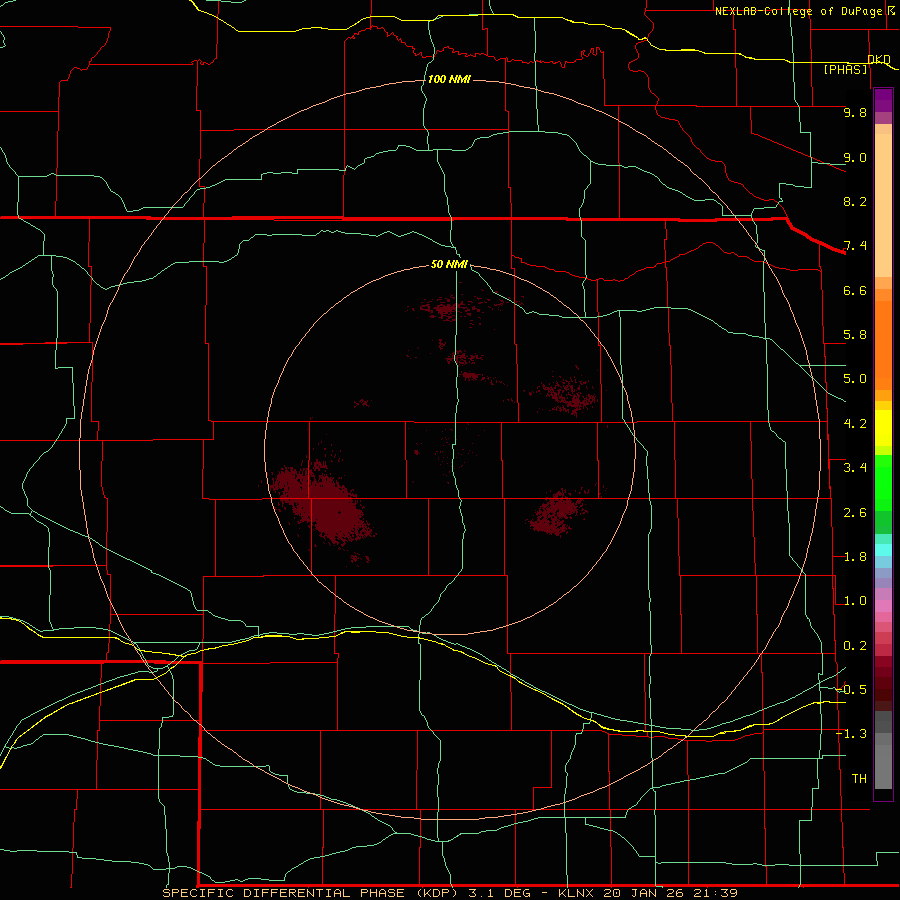
Task: Click the 1.0 color scale value
Action: click(x=855, y=601)
